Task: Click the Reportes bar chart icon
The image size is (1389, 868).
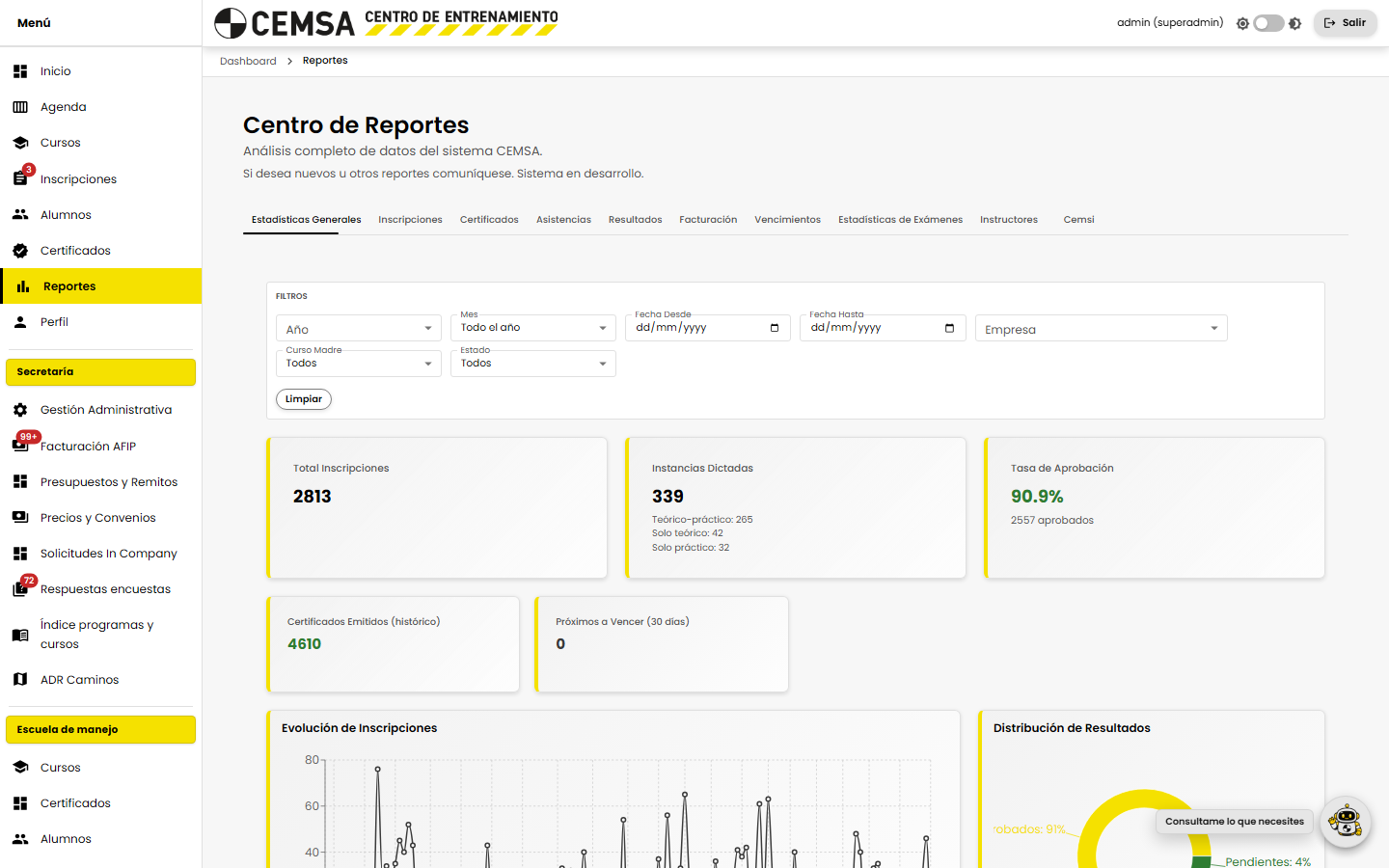Action: pos(23,286)
